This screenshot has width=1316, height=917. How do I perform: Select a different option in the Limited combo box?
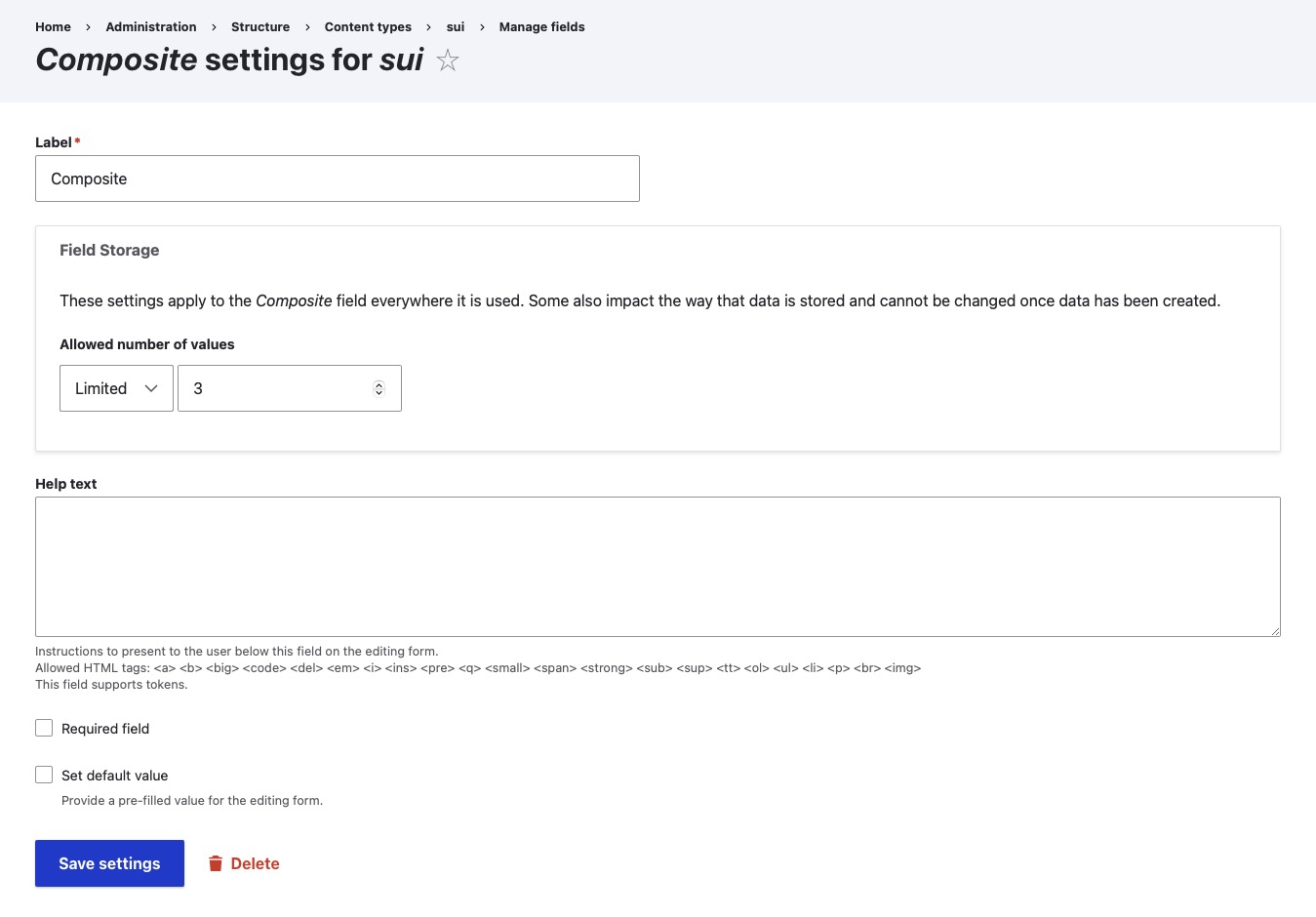pos(116,388)
